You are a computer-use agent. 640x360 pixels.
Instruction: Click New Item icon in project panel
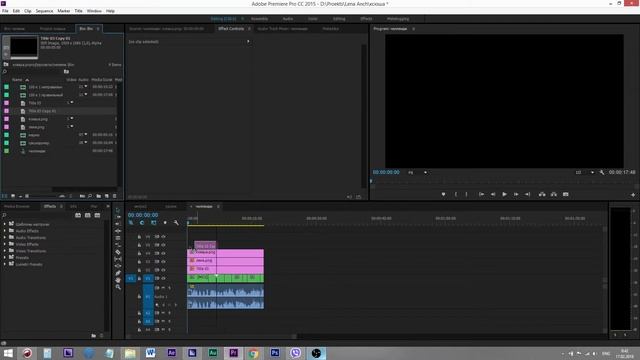pyautogui.click(x=107, y=196)
